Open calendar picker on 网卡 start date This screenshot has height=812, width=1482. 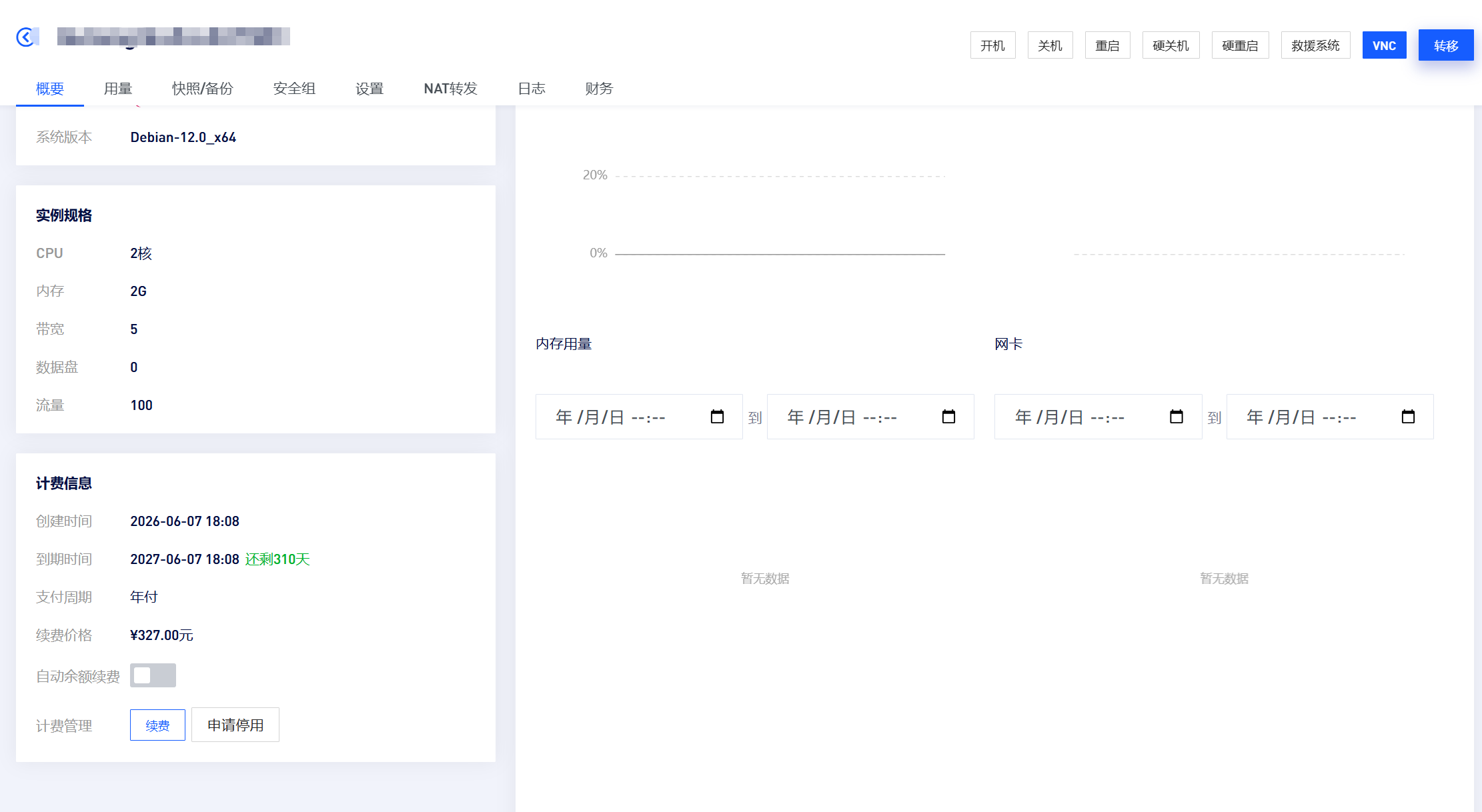(x=1177, y=417)
